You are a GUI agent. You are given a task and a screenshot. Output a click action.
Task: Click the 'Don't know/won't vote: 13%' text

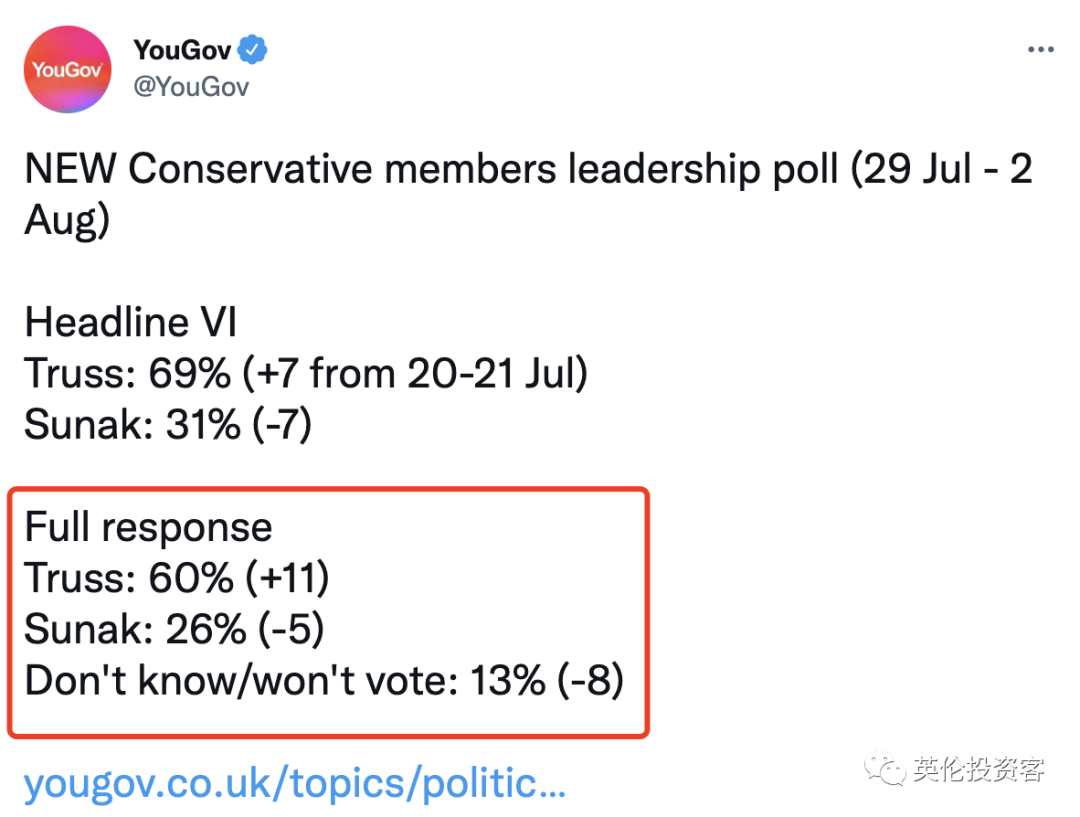[x=285, y=681]
